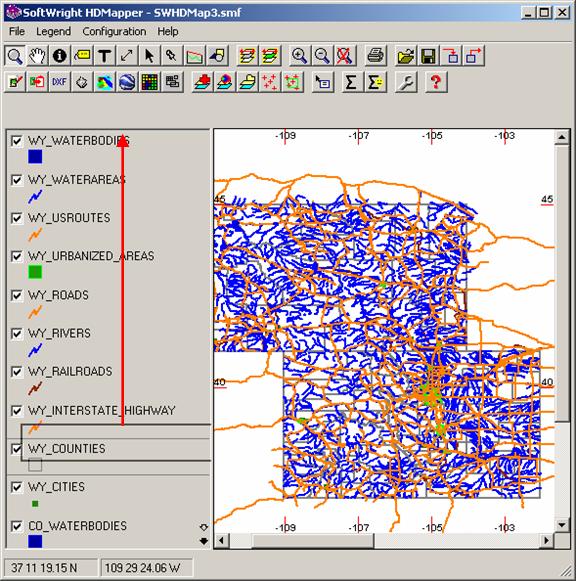The image size is (576, 581).
Task: Click the crossed-out magnifier reset zoom icon
Action: 344,56
